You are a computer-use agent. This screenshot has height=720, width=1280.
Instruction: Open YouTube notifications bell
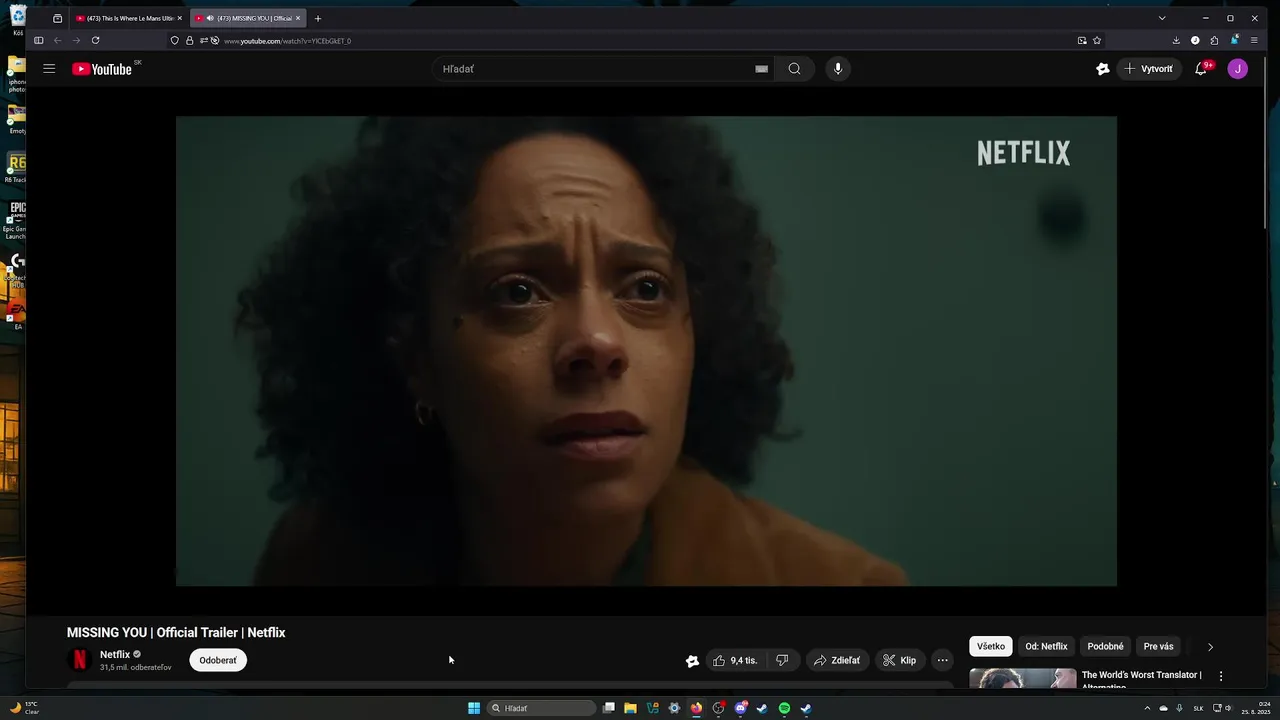[1201, 69]
